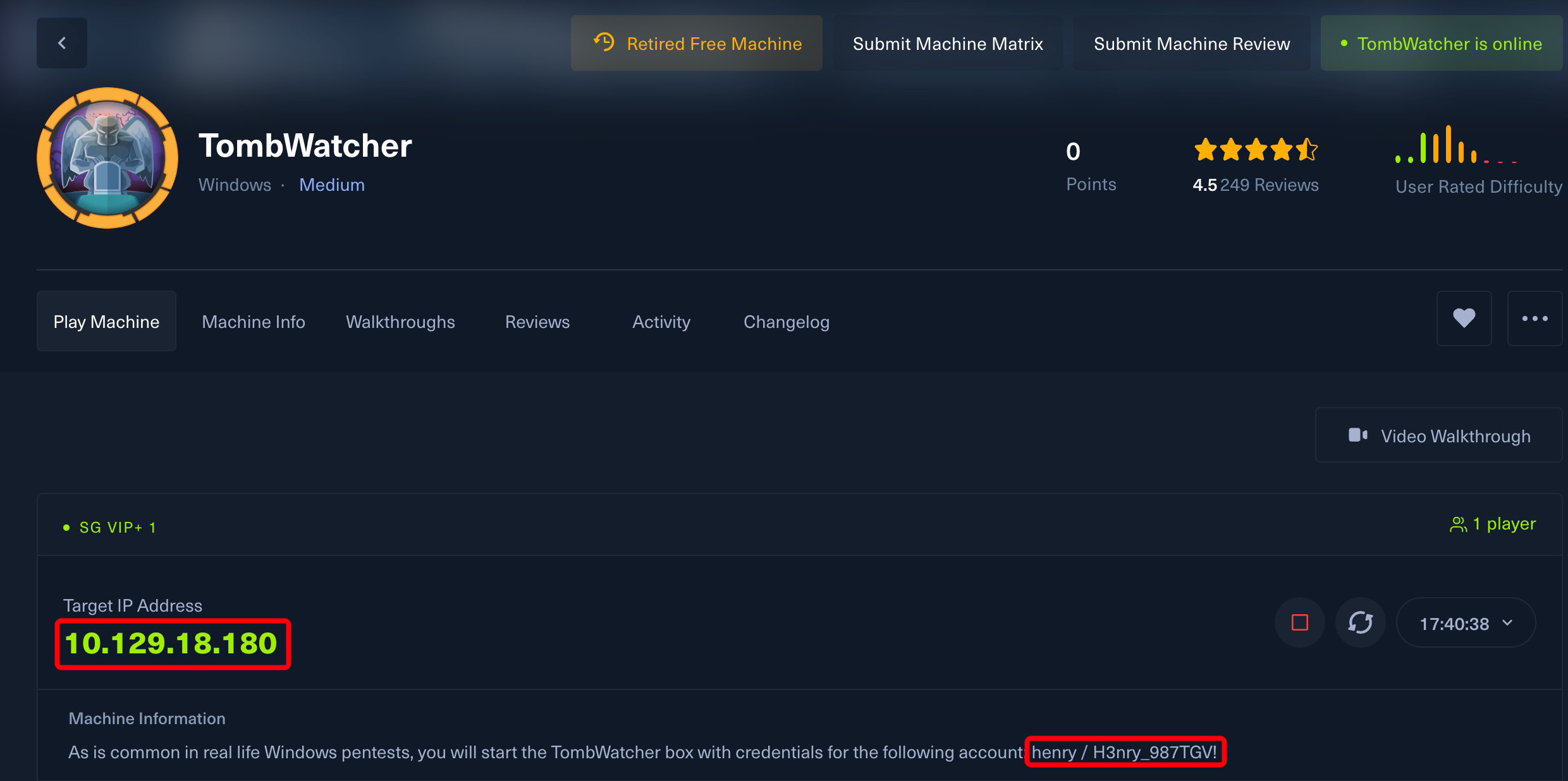Open the Activity tab
This screenshot has height=781, width=1568.
pos(661,322)
